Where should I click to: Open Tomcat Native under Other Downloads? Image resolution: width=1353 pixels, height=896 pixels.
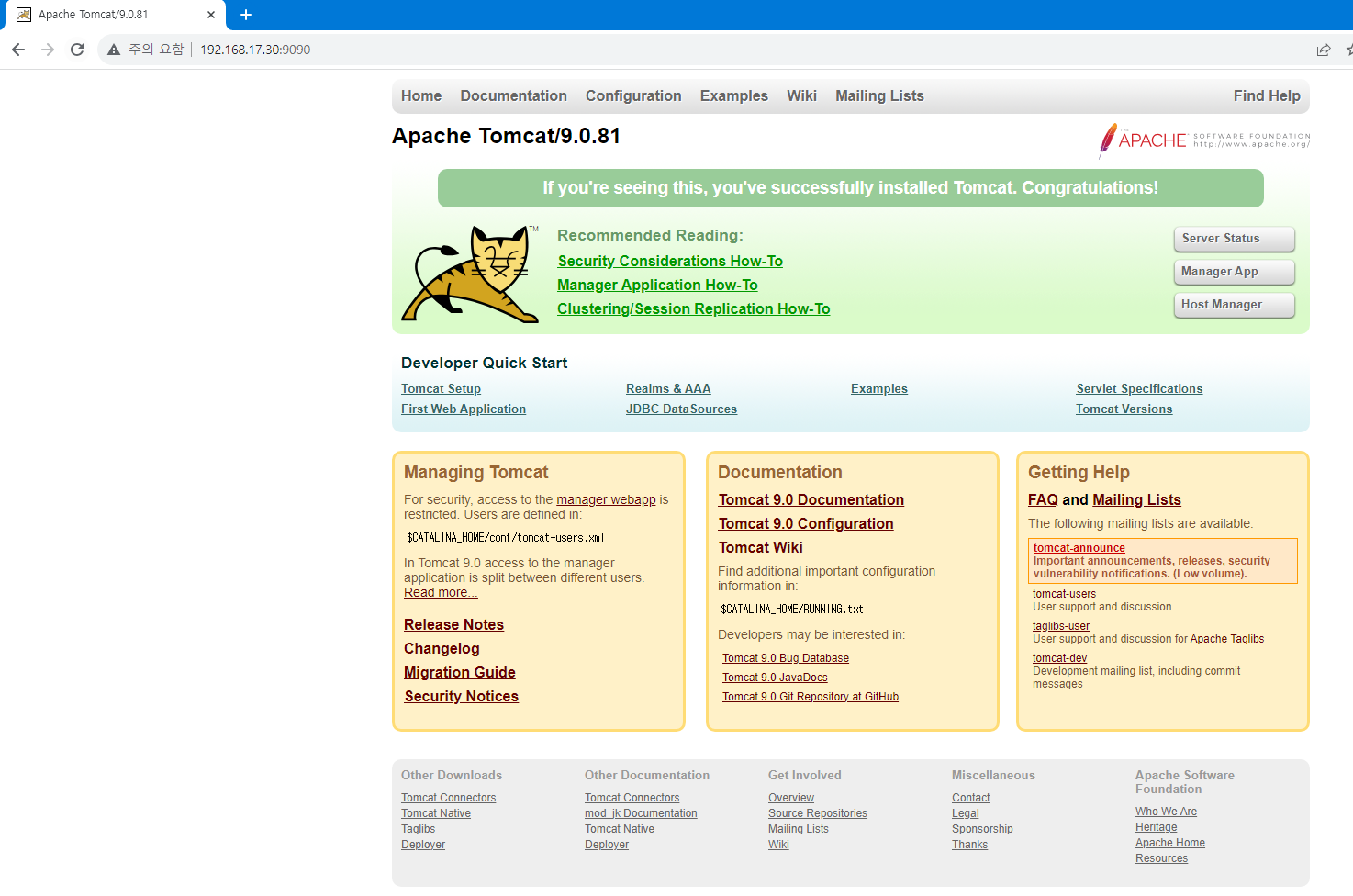pyautogui.click(x=436, y=813)
